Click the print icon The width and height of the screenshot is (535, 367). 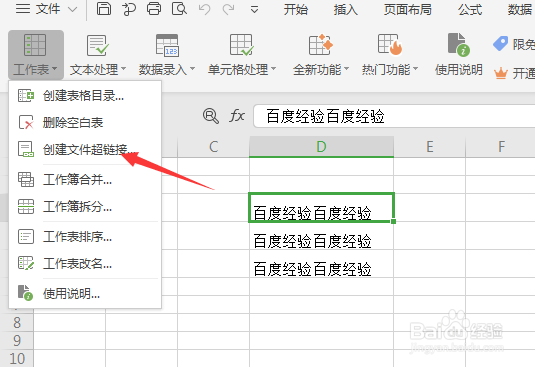[x=154, y=9]
